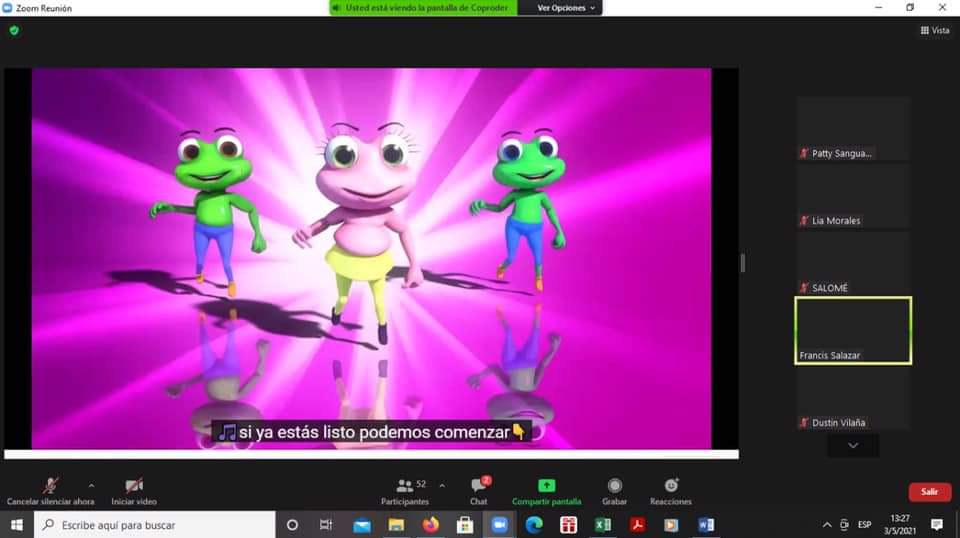960x538 pixels.
Task: Open media player icon in taskbar
Action: click(x=672, y=525)
